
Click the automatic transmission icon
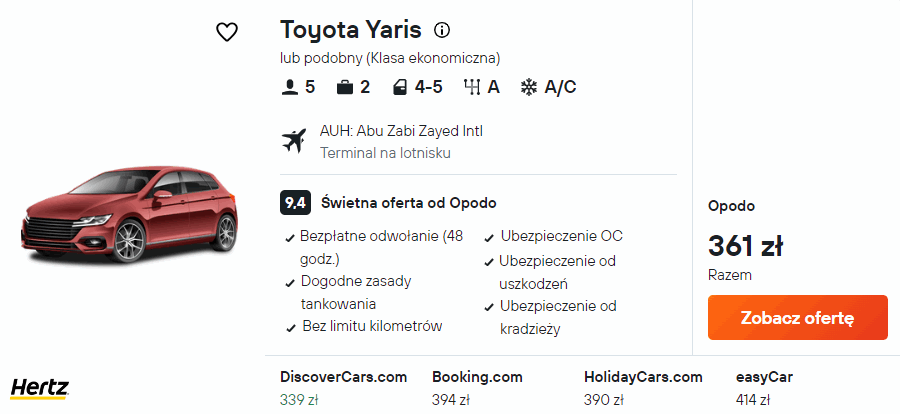[472, 88]
